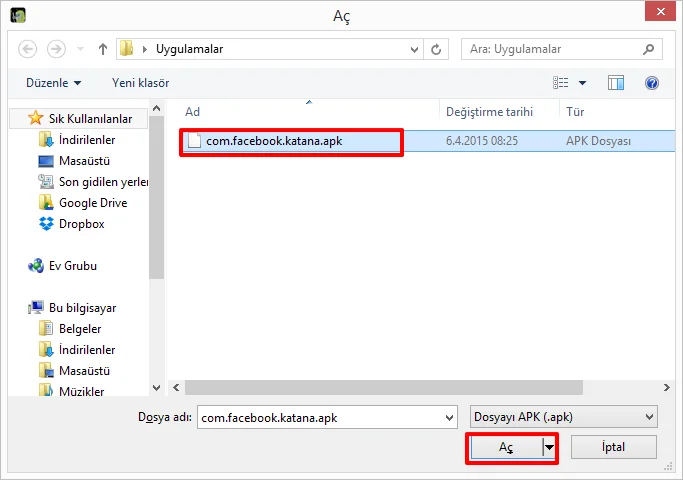Expand the address bar history dropdown
This screenshot has width=683, height=480.
[414, 49]
